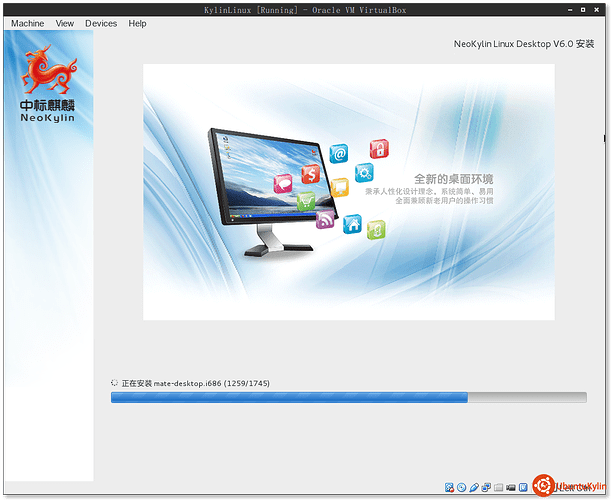Click the network adapter status icon
Image resolution: width=611 pixels, height=500 pixels.
pos(486,488)
